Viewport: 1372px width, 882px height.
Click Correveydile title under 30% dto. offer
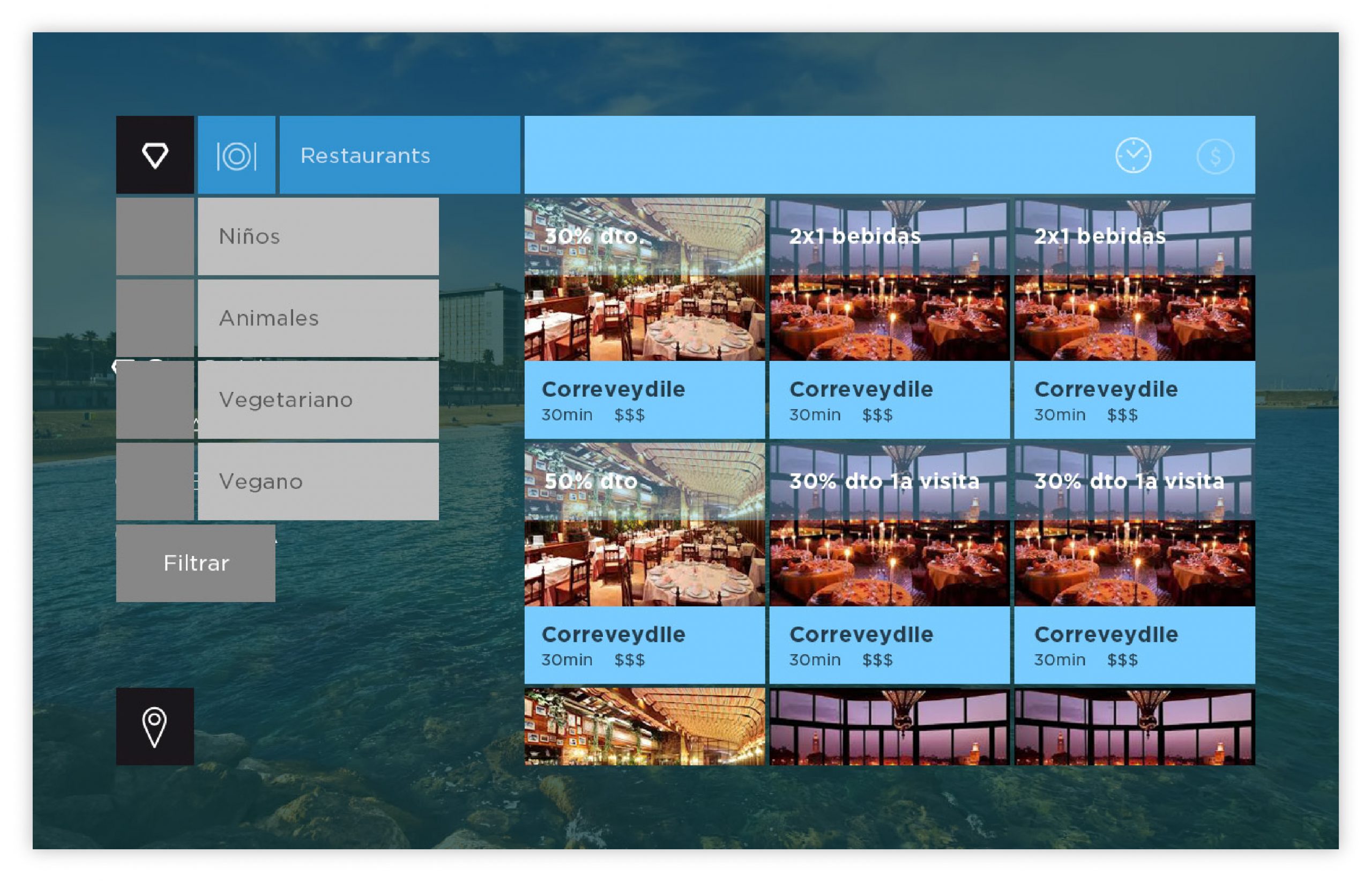click(613, 389)
